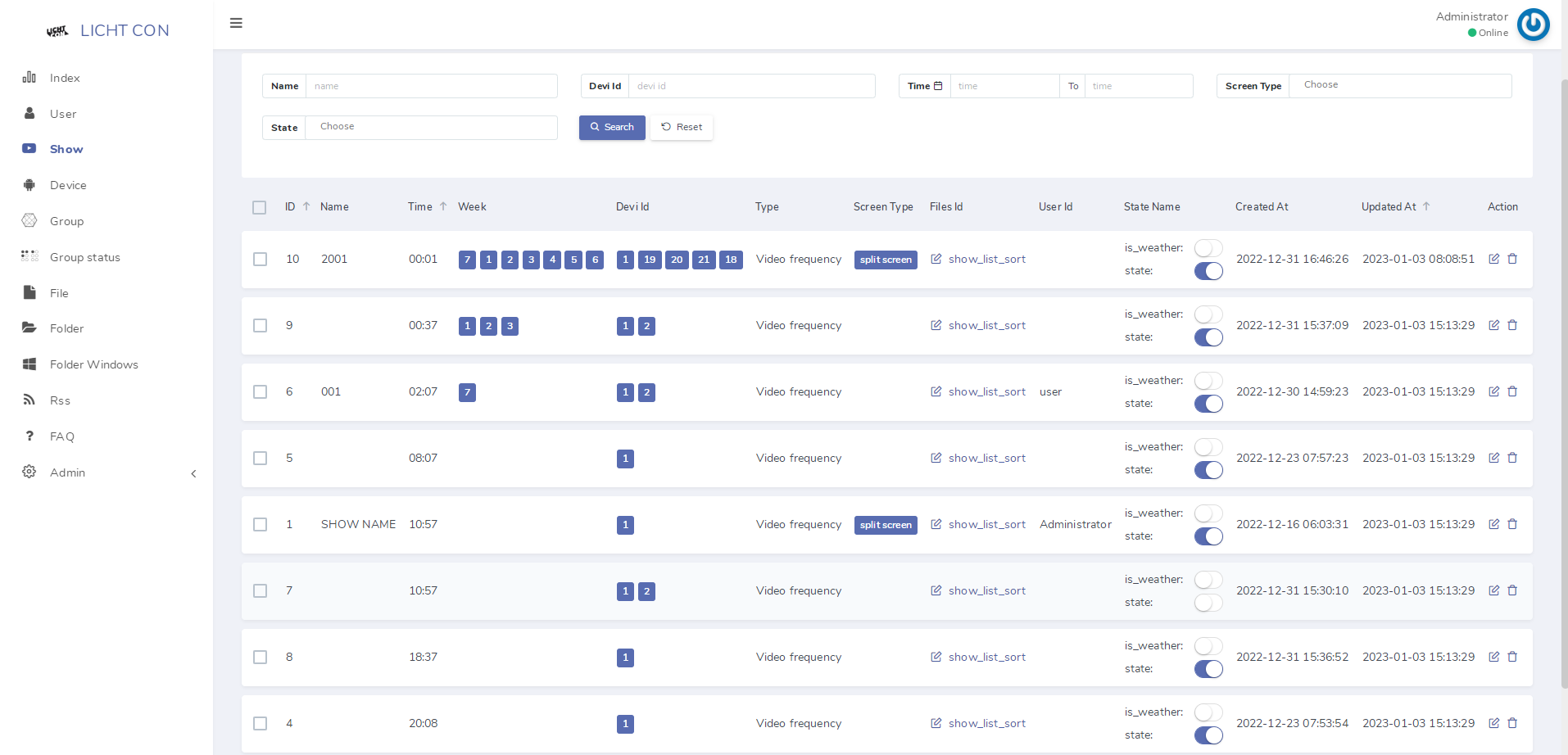This screenshot has height=755, width=1568.
Task: Click delete trash icon for row ID 9
Action: click(1512, 325)
